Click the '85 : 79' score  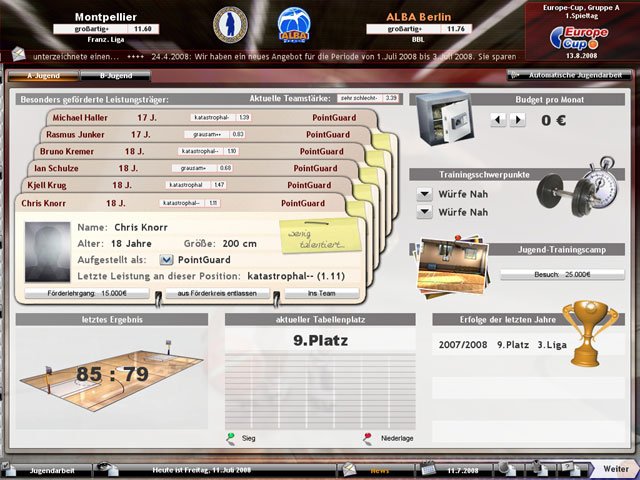(112, 373)
